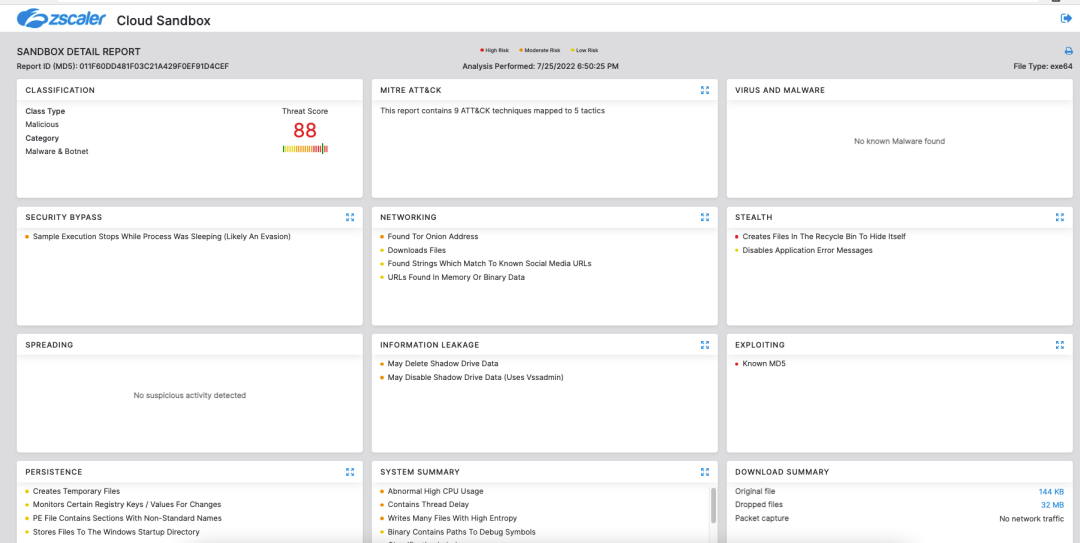Viewport: 1080px width, 543px height.
Task: Select the Known MD5 exploiting entry
Action: pyautogui.click(x=763, y=364)
